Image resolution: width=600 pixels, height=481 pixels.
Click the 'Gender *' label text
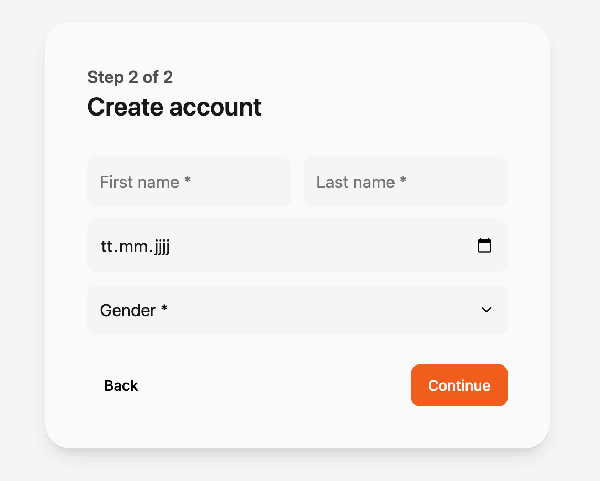133,310
